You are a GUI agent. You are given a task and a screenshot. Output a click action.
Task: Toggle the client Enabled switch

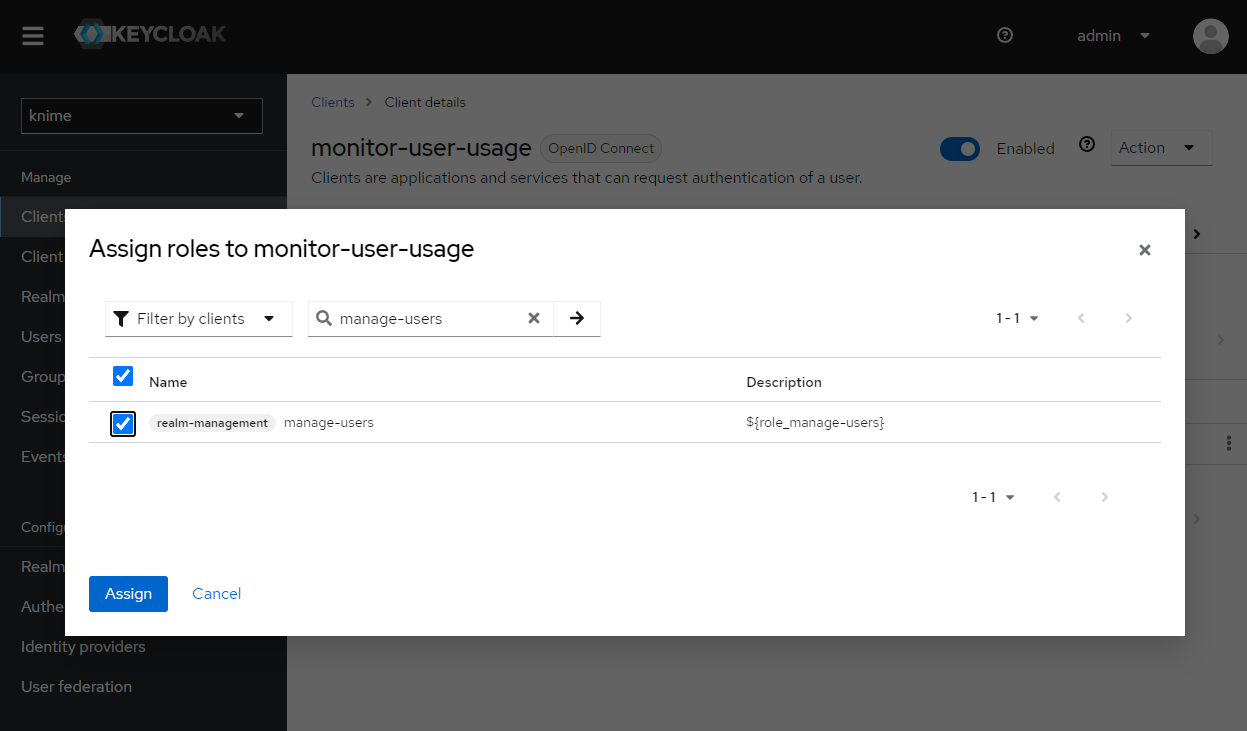[960, 149]
